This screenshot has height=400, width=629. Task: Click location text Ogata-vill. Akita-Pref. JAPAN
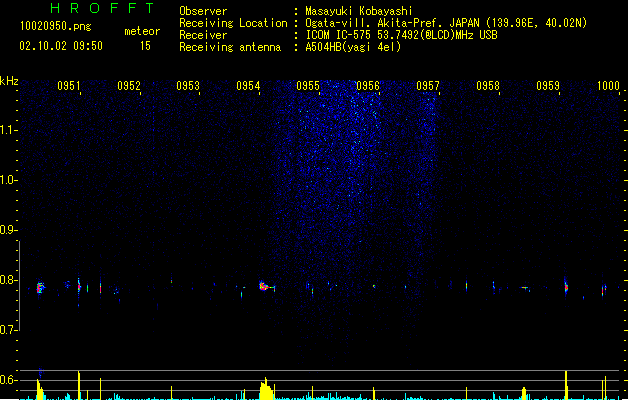point(393,23)
